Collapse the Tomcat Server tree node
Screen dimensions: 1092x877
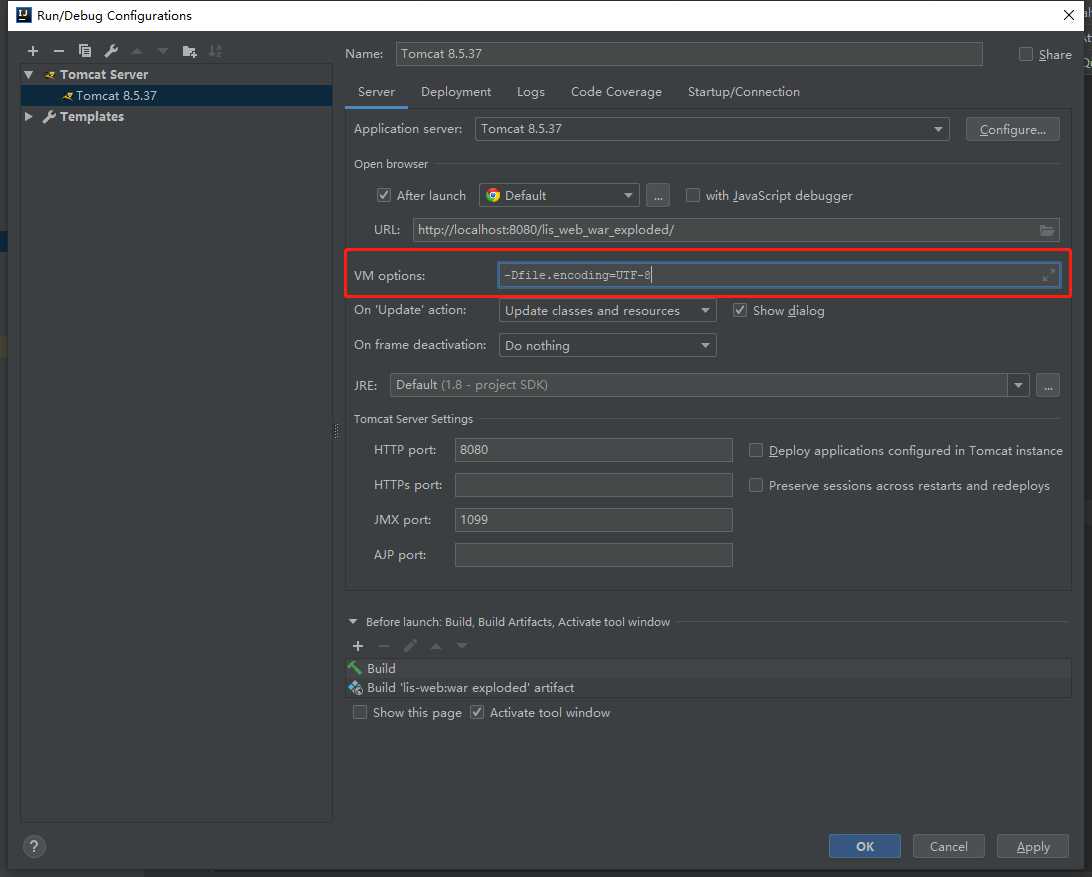29,75
